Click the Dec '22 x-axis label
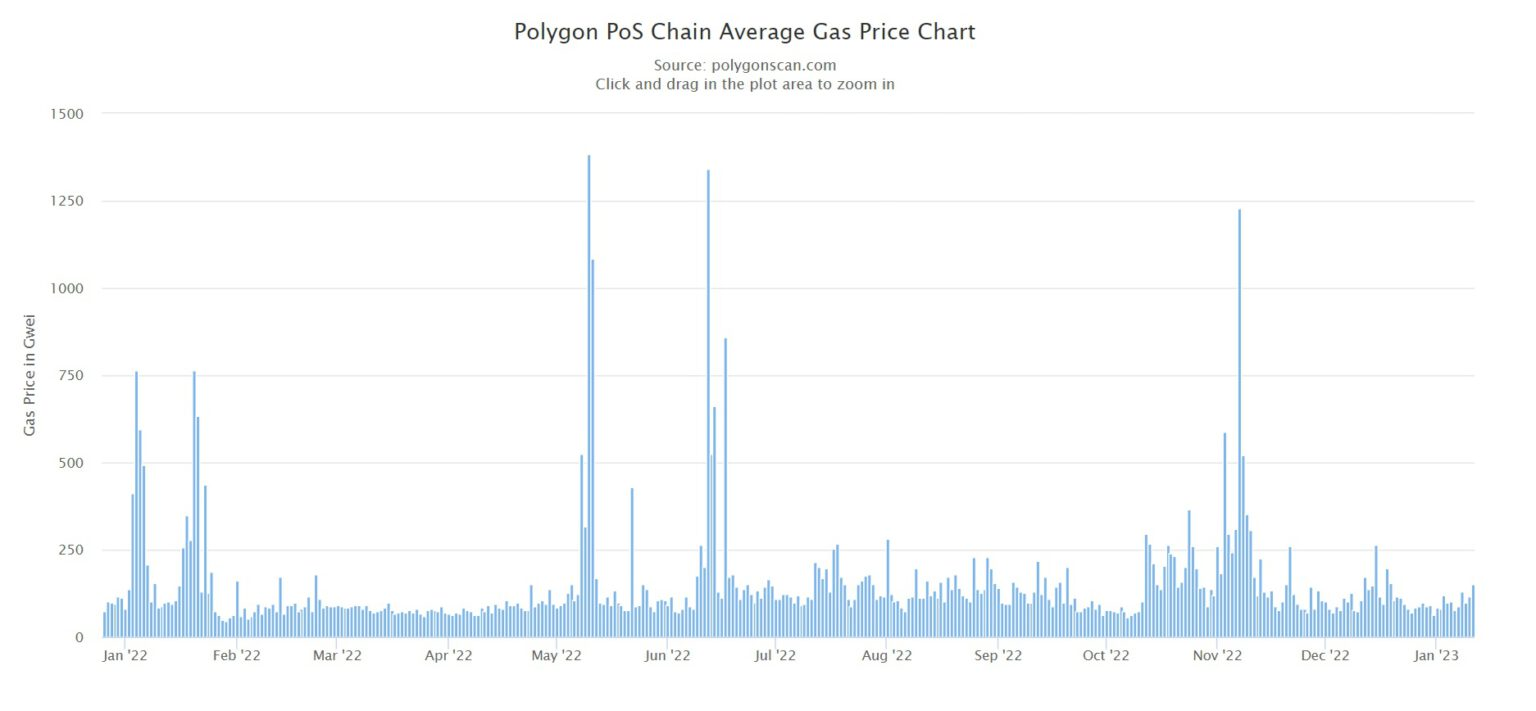The width and height of the screenshot is (1536, 711). 1326,656
